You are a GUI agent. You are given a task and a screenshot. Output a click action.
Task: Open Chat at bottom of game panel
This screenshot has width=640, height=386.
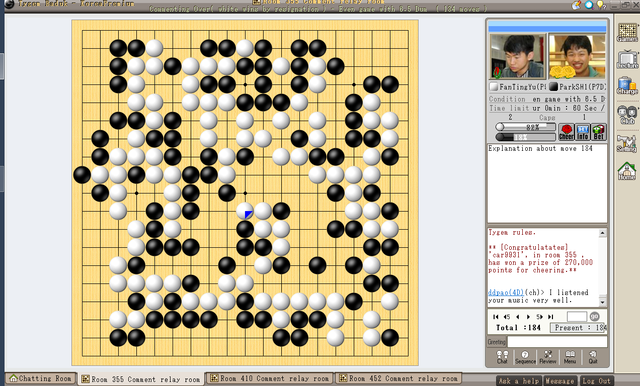click(x=502, y=357)
